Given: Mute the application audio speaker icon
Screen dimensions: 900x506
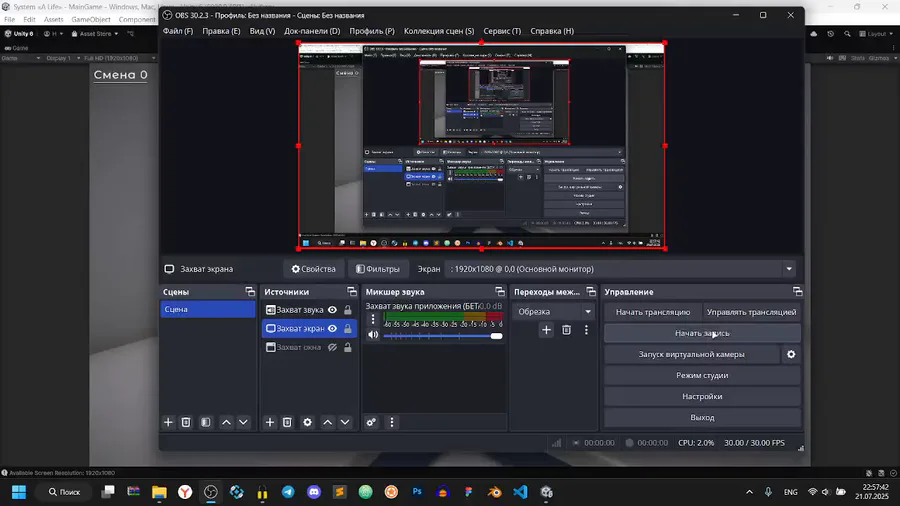Looking at the screenshot, I should [373, 334].
